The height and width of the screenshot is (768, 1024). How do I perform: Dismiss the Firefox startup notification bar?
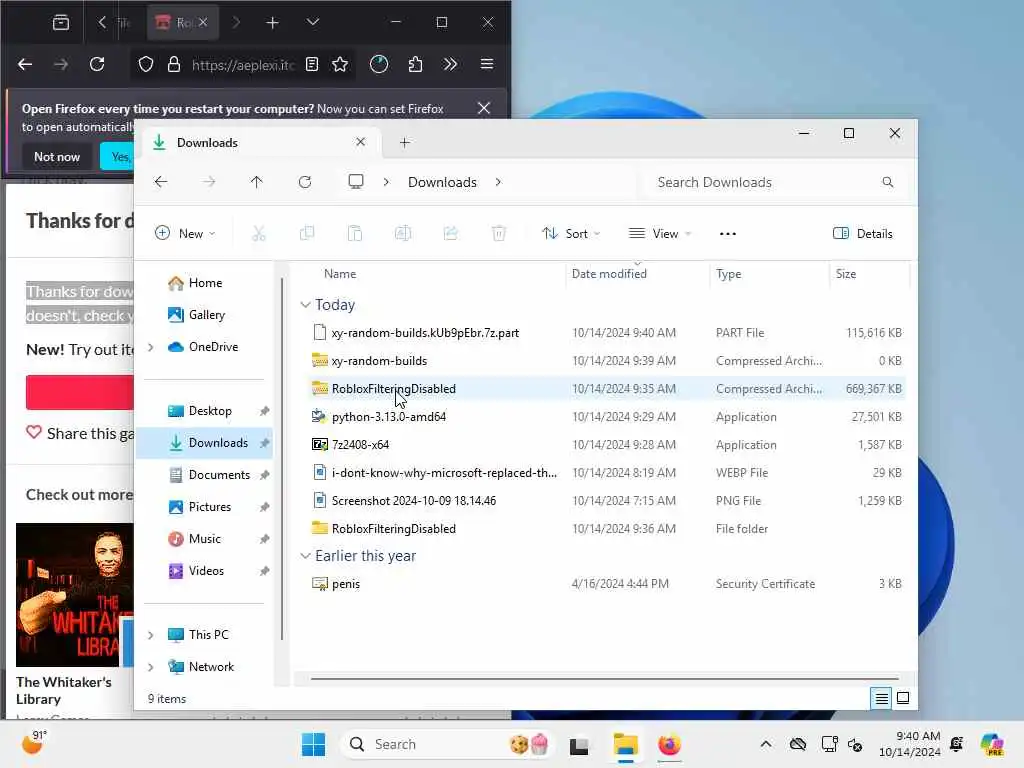(484, 108)
